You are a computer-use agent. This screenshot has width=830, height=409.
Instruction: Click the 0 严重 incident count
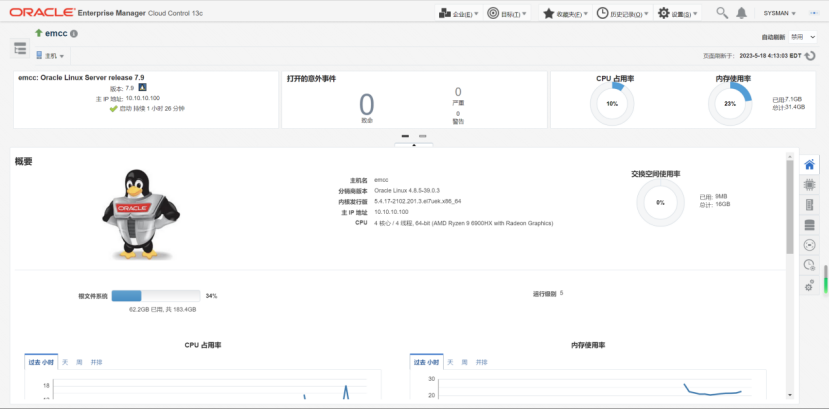458,92
